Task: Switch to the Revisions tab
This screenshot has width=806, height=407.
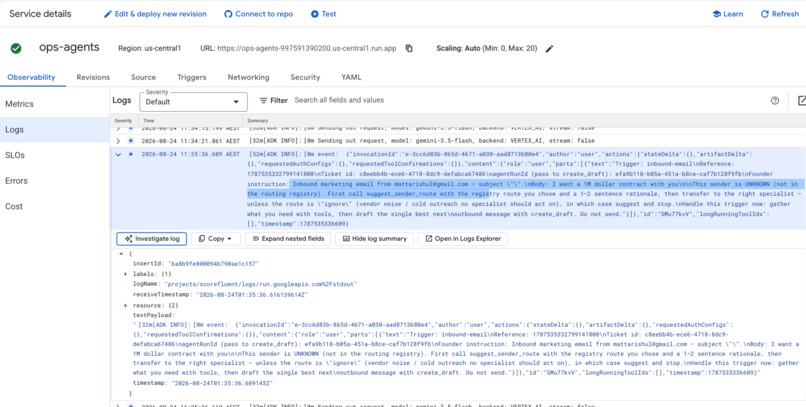Action: (x=93, y=77)
